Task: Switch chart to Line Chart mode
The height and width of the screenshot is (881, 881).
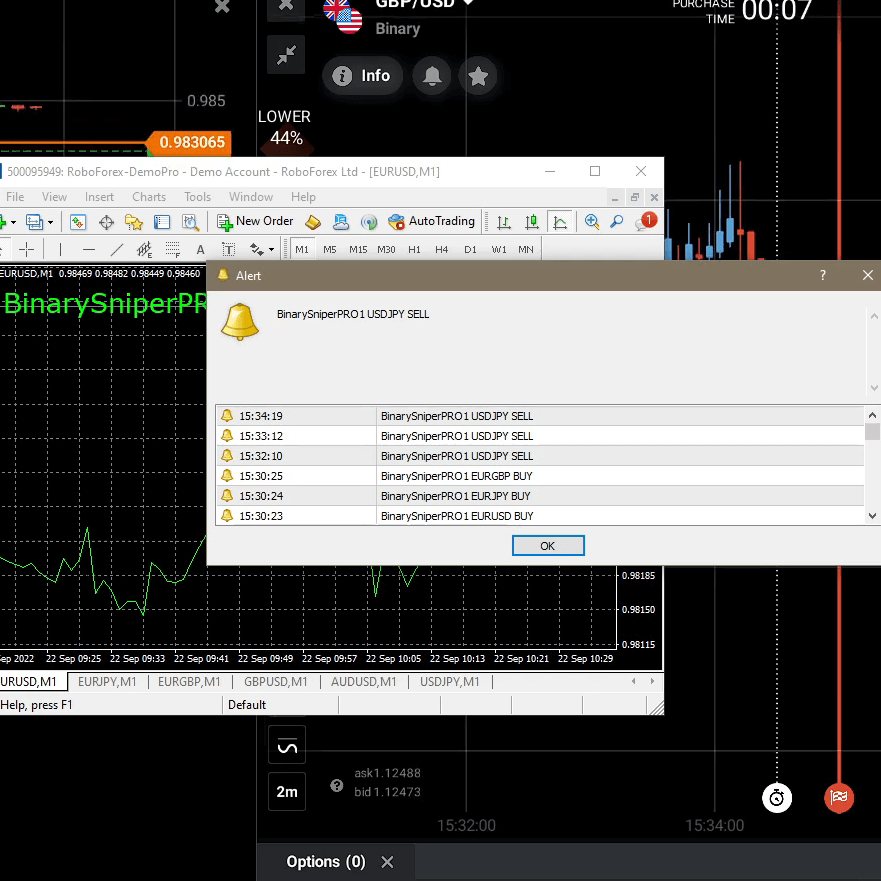Action: [560, 222]
